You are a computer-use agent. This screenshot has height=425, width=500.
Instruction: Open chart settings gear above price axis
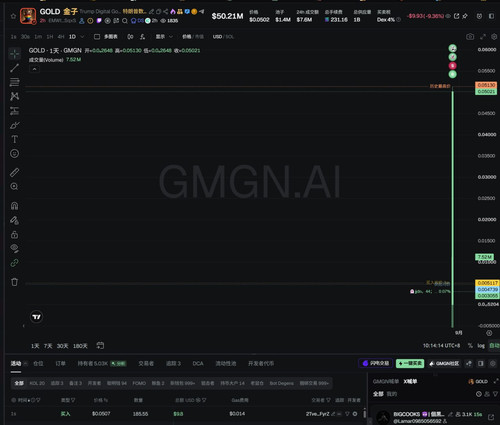(494, 37)
